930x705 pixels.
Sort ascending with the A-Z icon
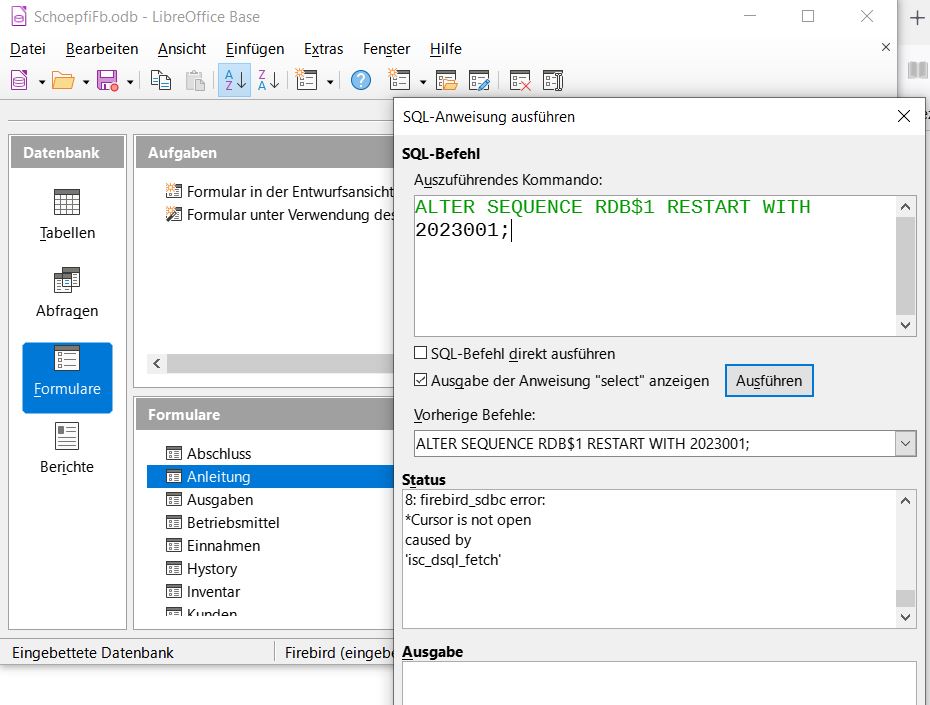click(x=235, y=80)
